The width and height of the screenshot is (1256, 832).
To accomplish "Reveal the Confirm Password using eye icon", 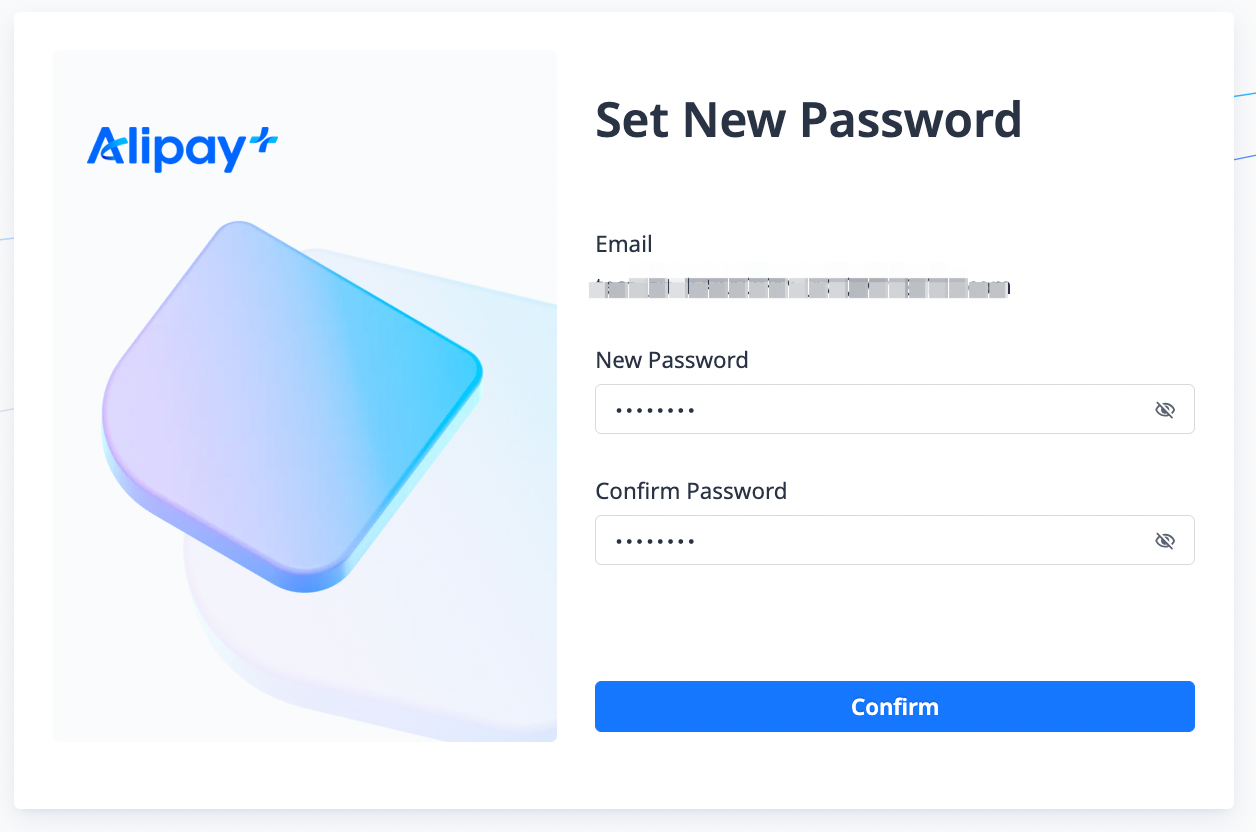I will click(1164, 541).
